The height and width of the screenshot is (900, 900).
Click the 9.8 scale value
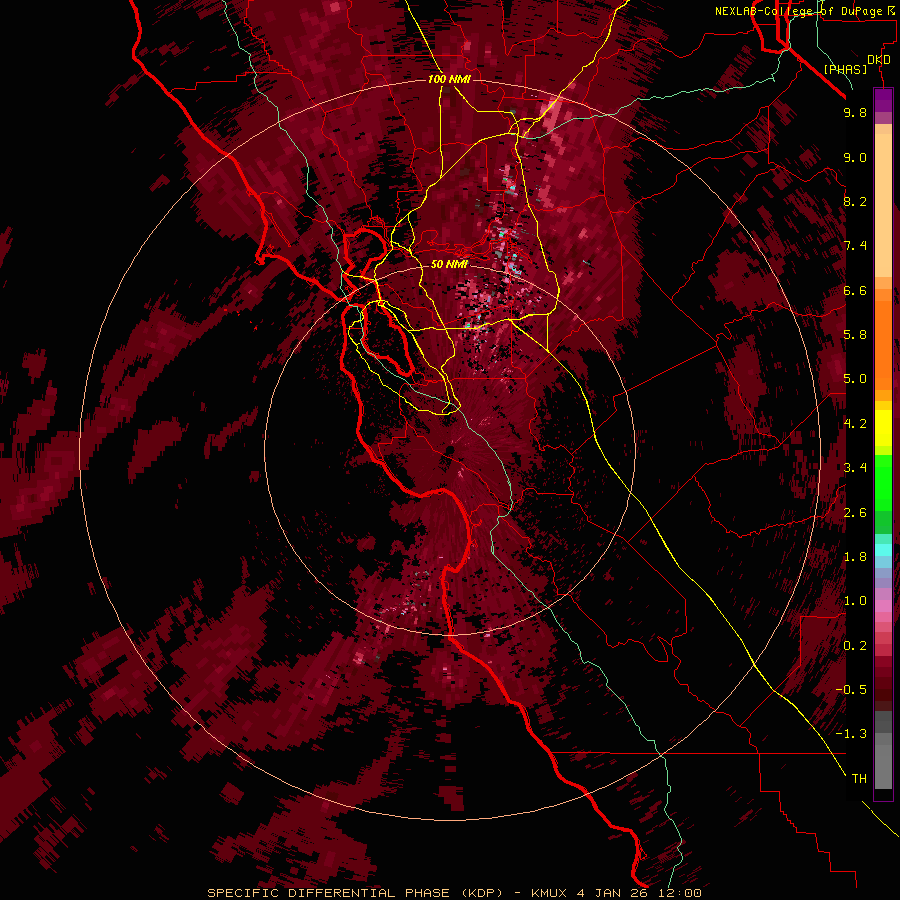(855, 112)
